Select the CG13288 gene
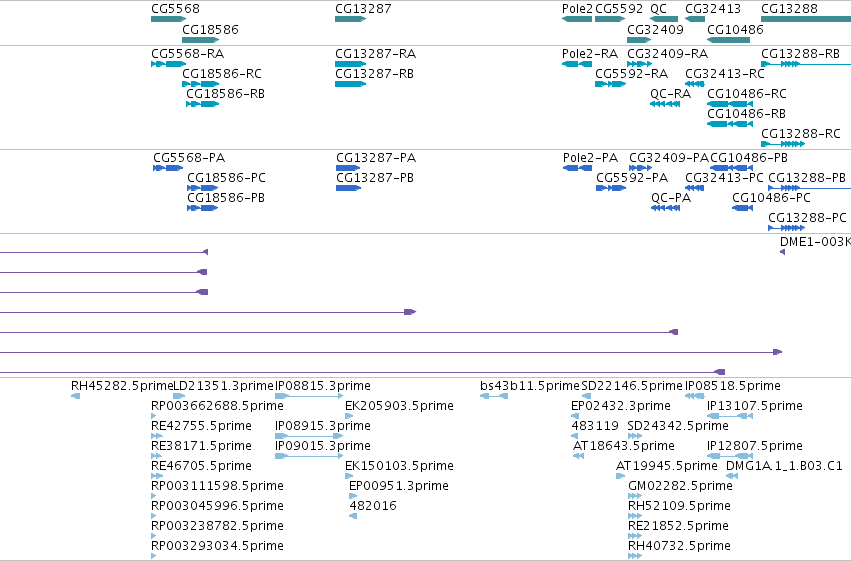The height and width of the screenshot is (561, 851). [806, 19]
